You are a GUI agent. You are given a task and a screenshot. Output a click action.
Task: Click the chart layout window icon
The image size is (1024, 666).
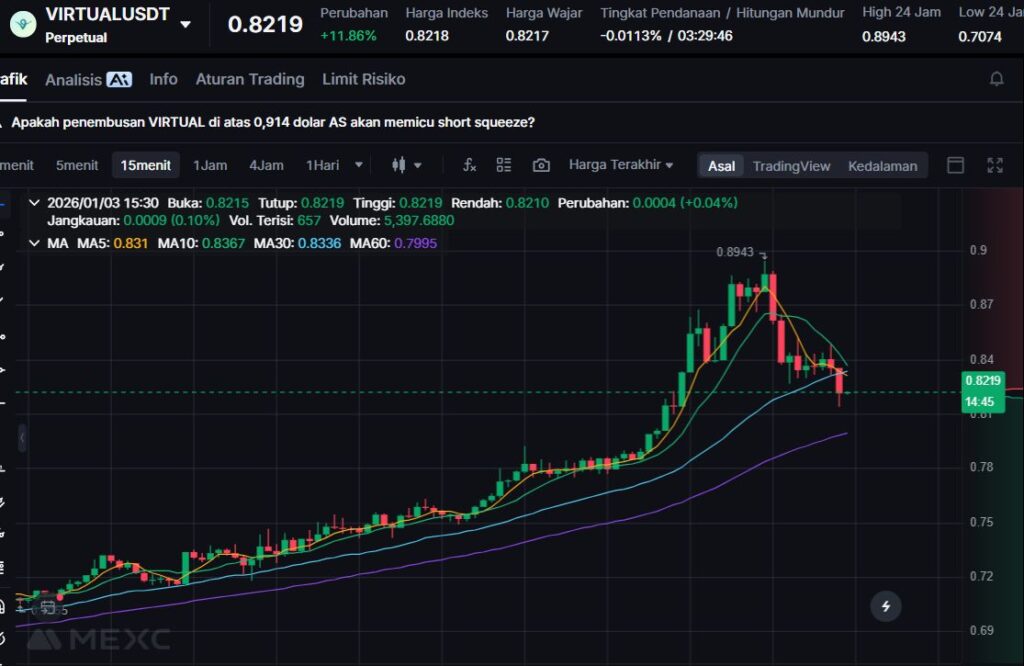point(956,165)
